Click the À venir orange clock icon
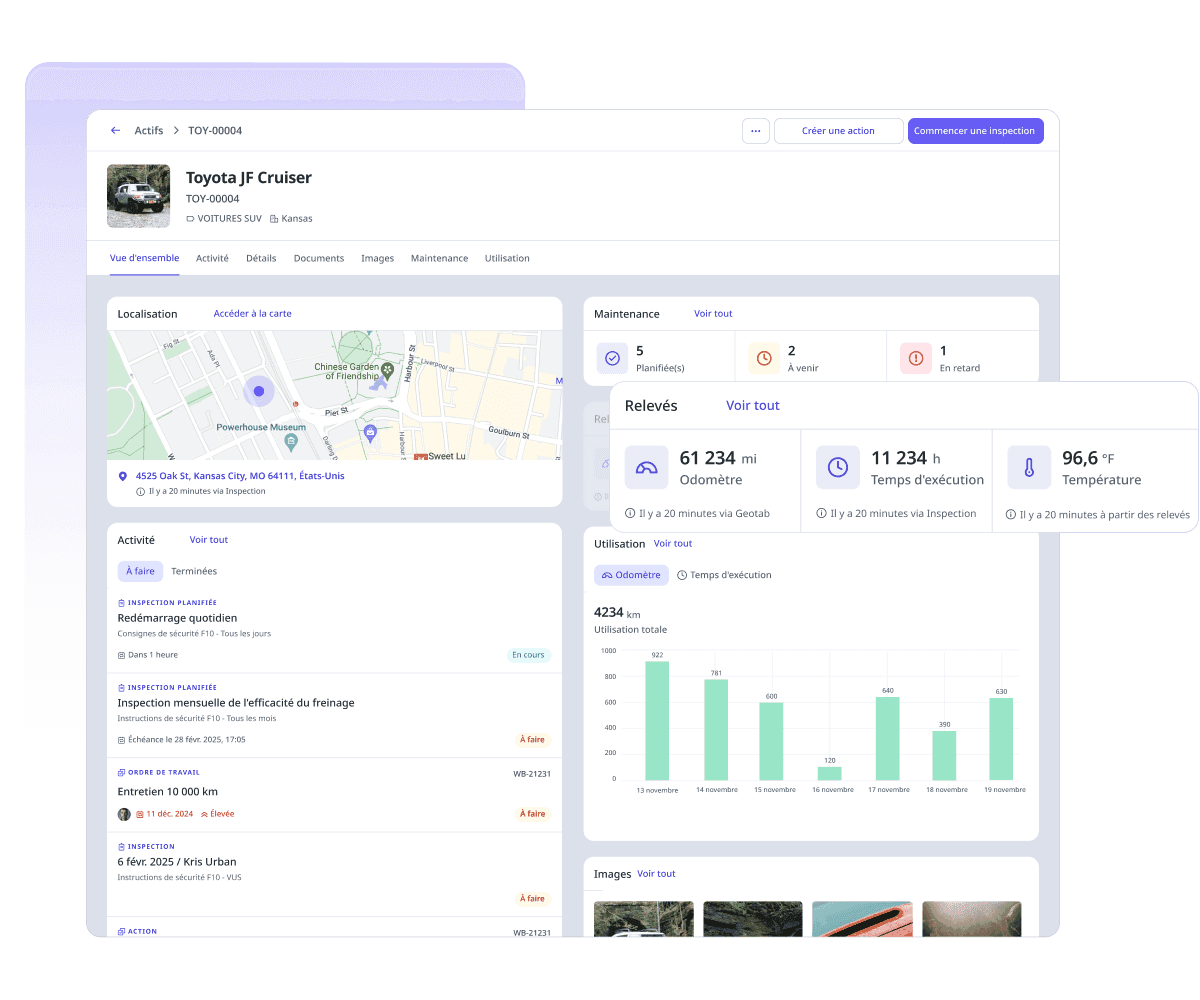 point(764,358)
